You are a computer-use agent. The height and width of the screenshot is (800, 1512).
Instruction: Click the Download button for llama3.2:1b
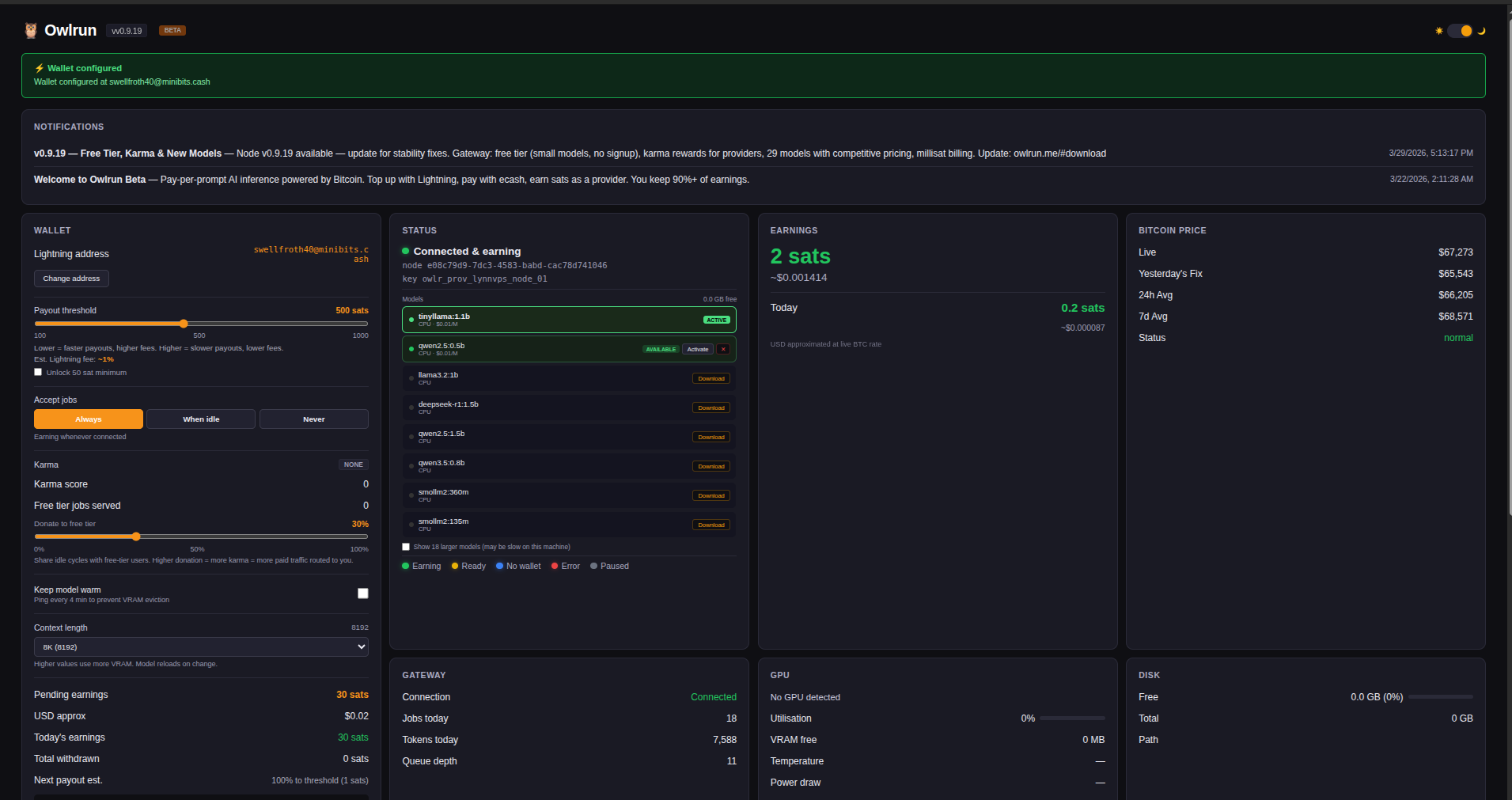[x=711, y=378]
